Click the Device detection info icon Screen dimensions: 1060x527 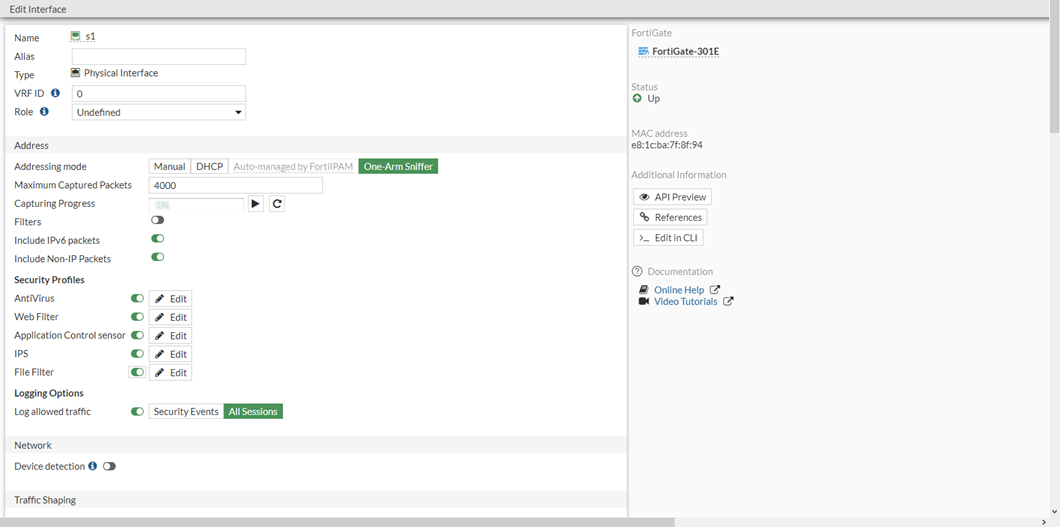(x=93, y=466)
